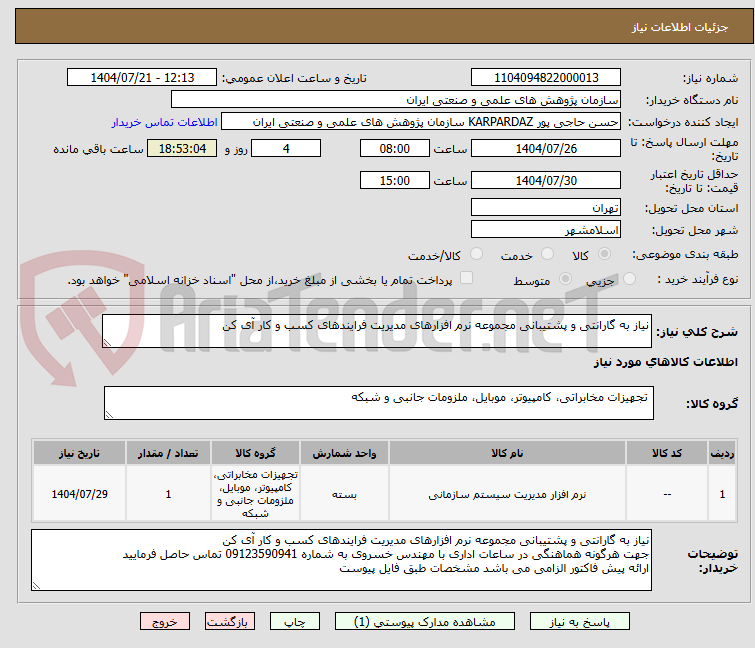Viewport: 755px width, 648px height.
Task: Click the خروج exit button
Action: [165, 622]
